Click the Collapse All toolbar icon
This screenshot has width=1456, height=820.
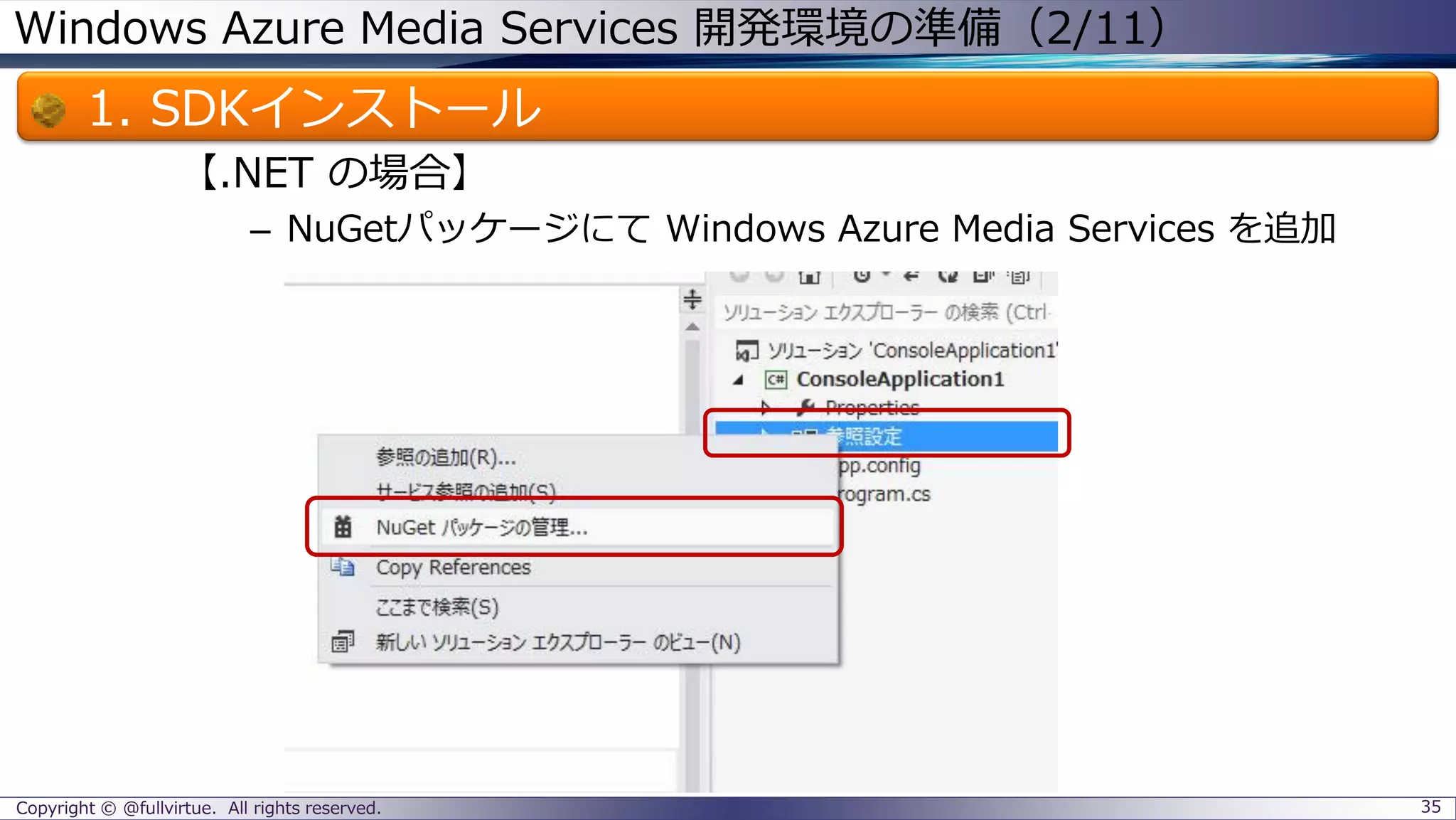[984, 276]
